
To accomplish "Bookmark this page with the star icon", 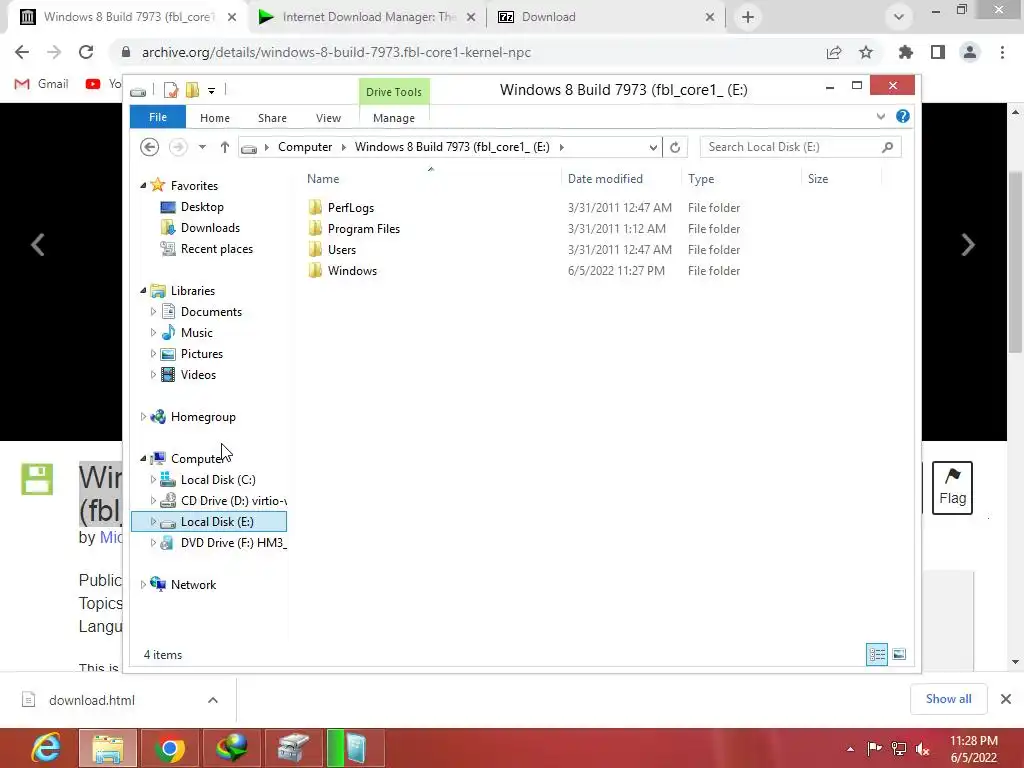I will point(865,52).
